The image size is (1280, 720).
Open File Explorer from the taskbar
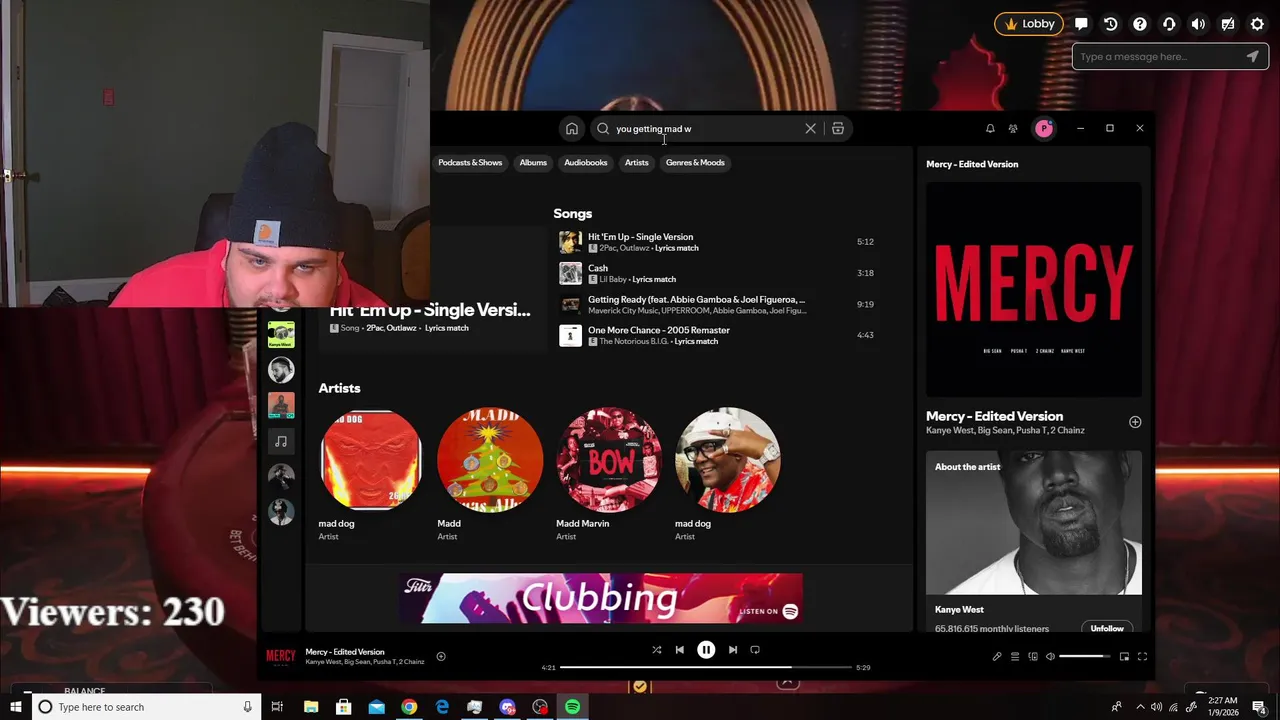point(311,707)
